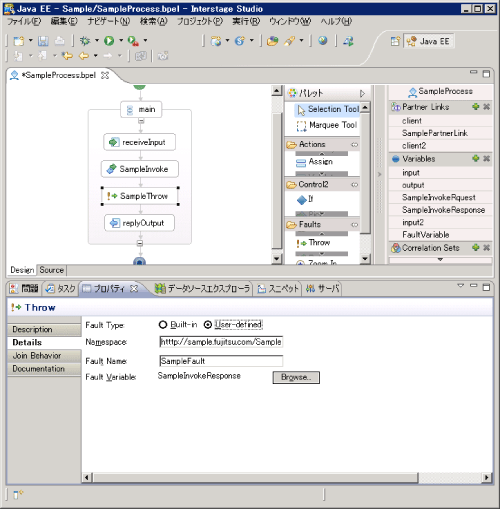
Task: Pick the Throw fault from palette
Action: click(x=313, y=243)
